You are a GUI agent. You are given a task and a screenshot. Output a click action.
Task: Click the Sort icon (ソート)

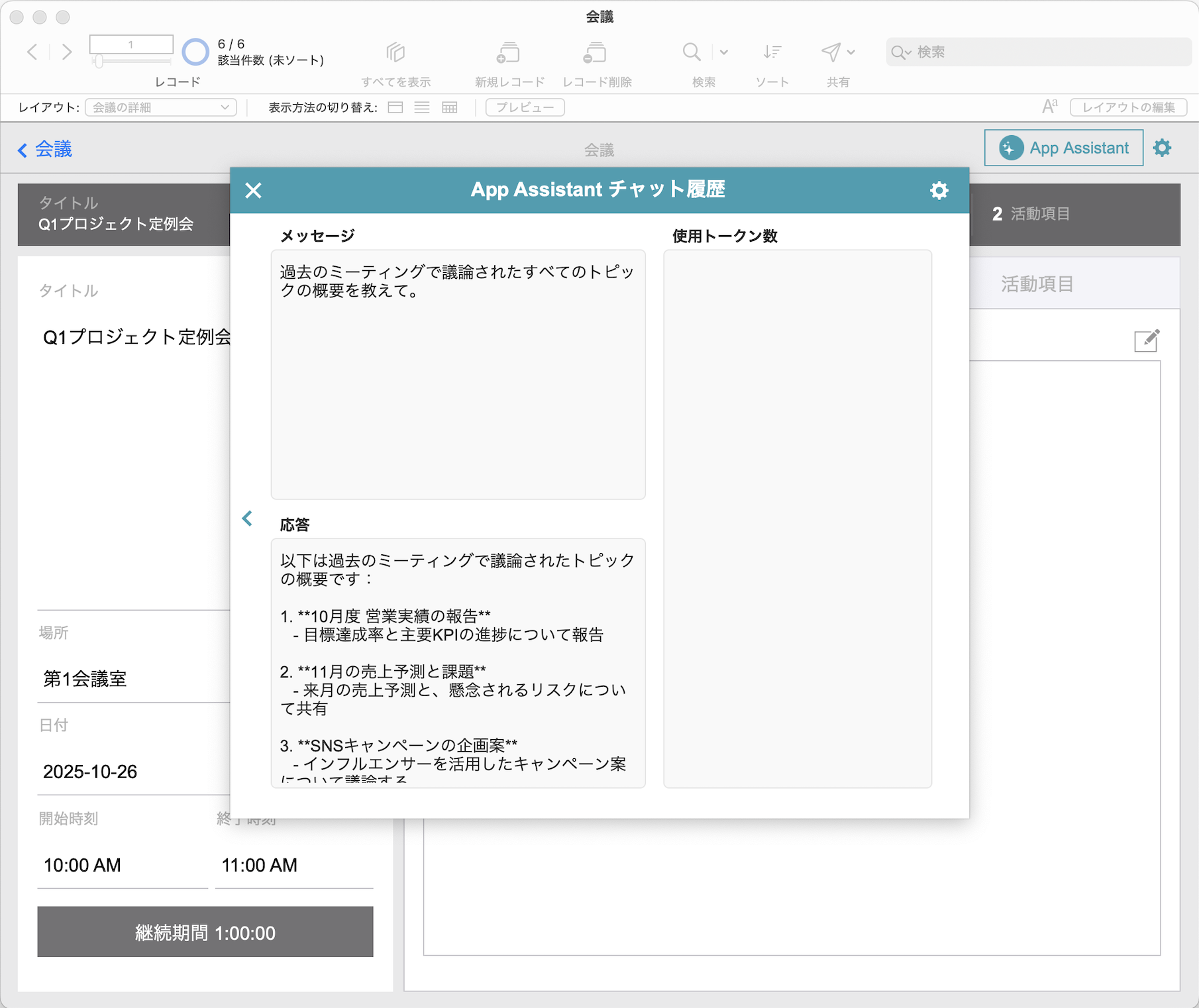pyautogui.click(x=772, y=52)
